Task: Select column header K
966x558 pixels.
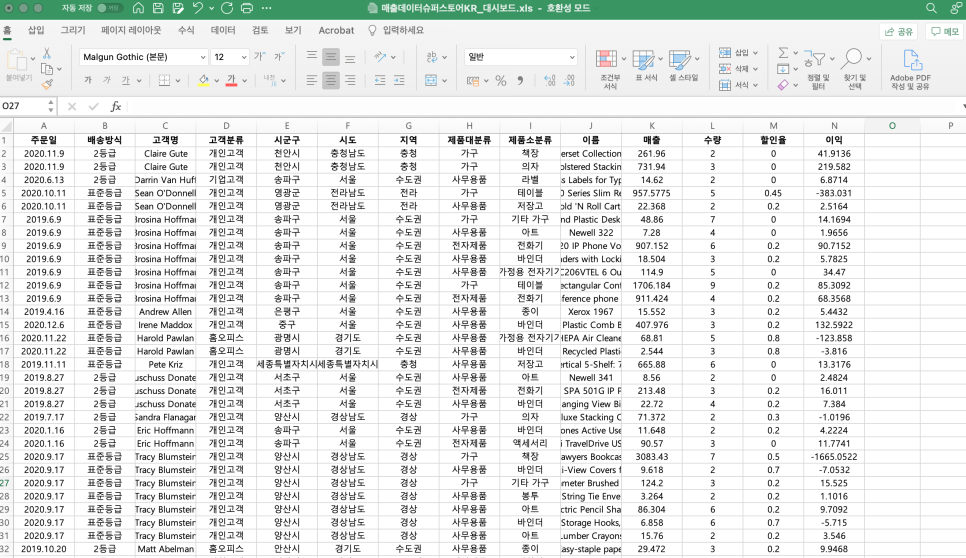Action: coord(651,126)
